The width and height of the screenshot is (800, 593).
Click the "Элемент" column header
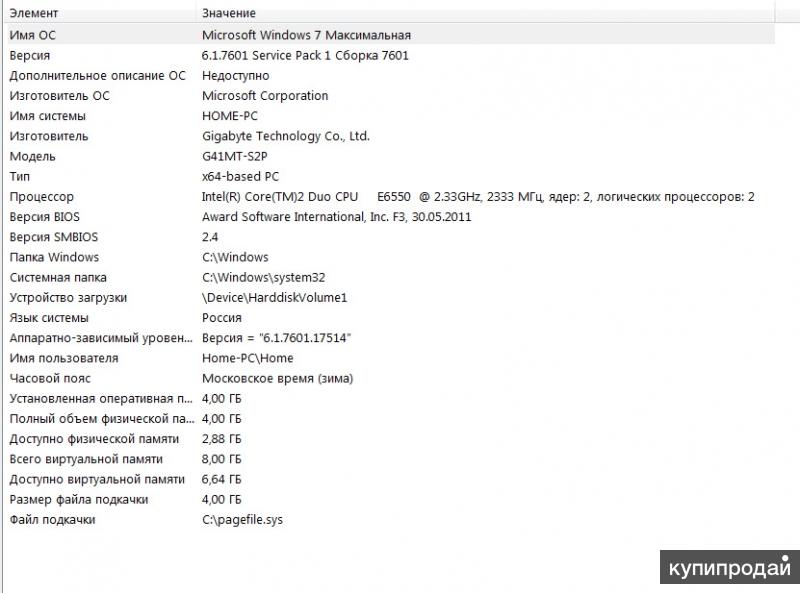pos(34,13)
